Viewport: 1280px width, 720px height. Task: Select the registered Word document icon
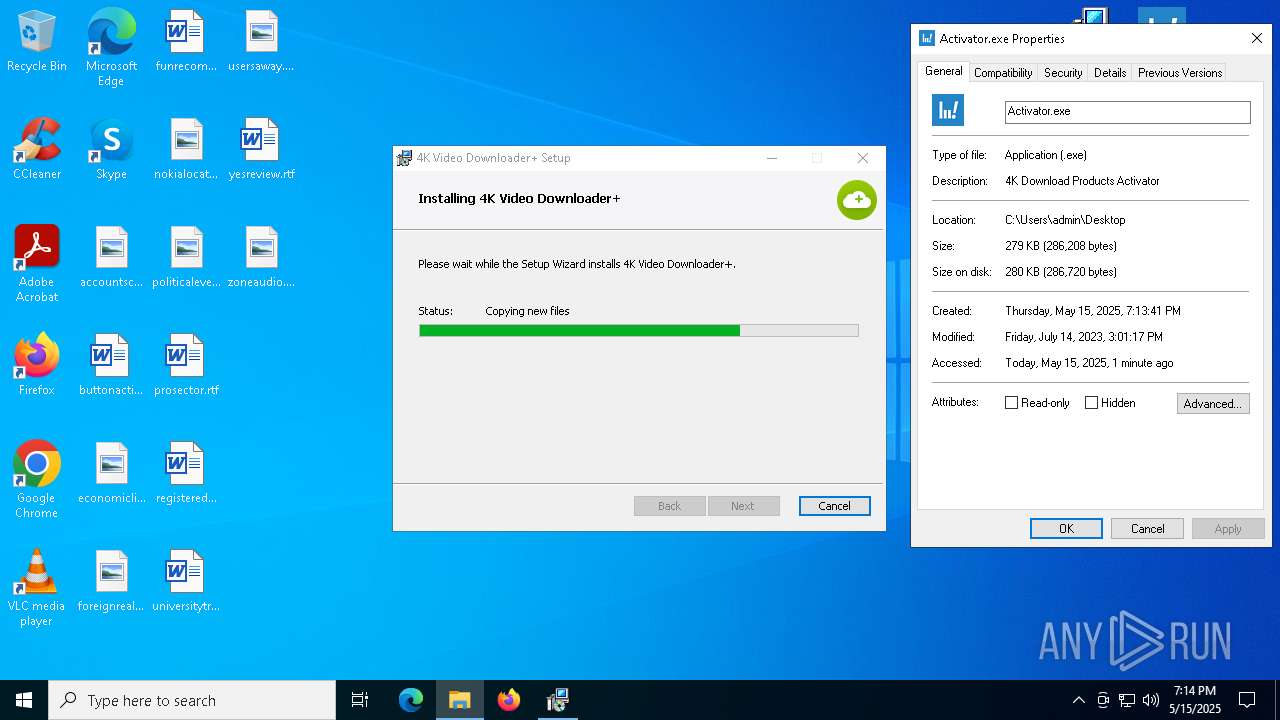coord(186,474)
